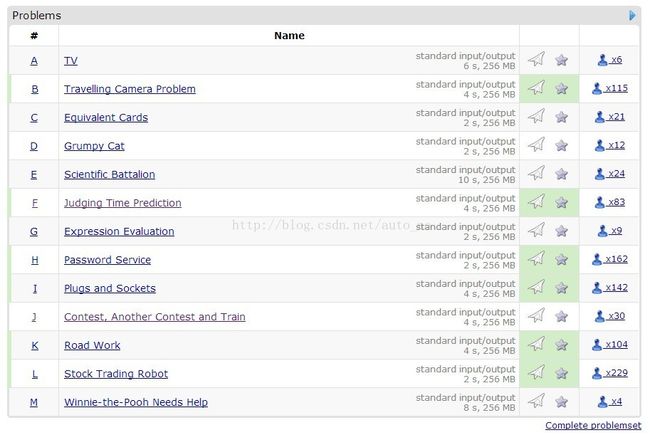This screenshot has width=650, height=435.
Task: Open Winnie-the-Pooh Needs Help problem
Action: pos(136,403)
